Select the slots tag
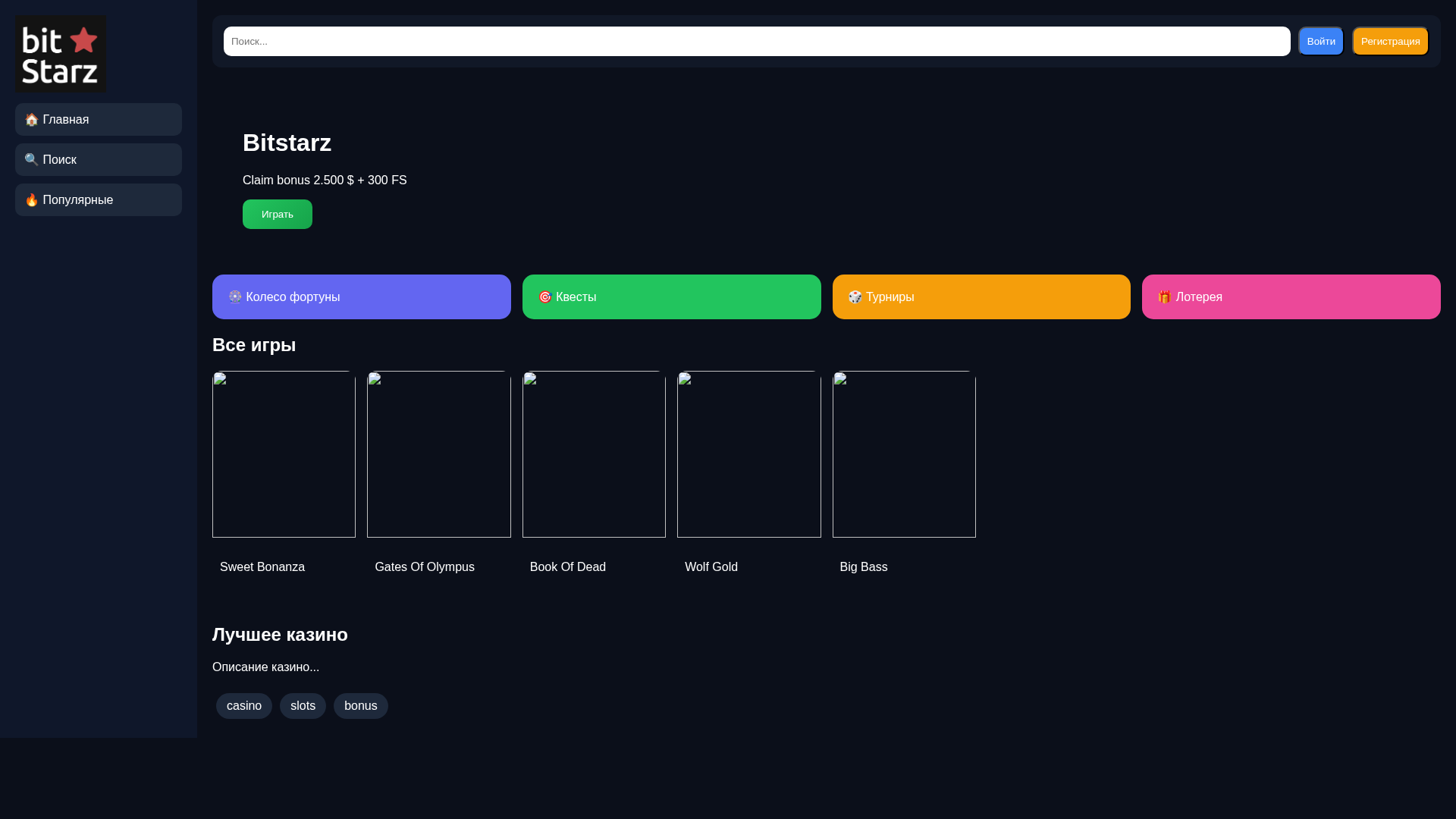1456x819 pixels. (x=303, y=706)
